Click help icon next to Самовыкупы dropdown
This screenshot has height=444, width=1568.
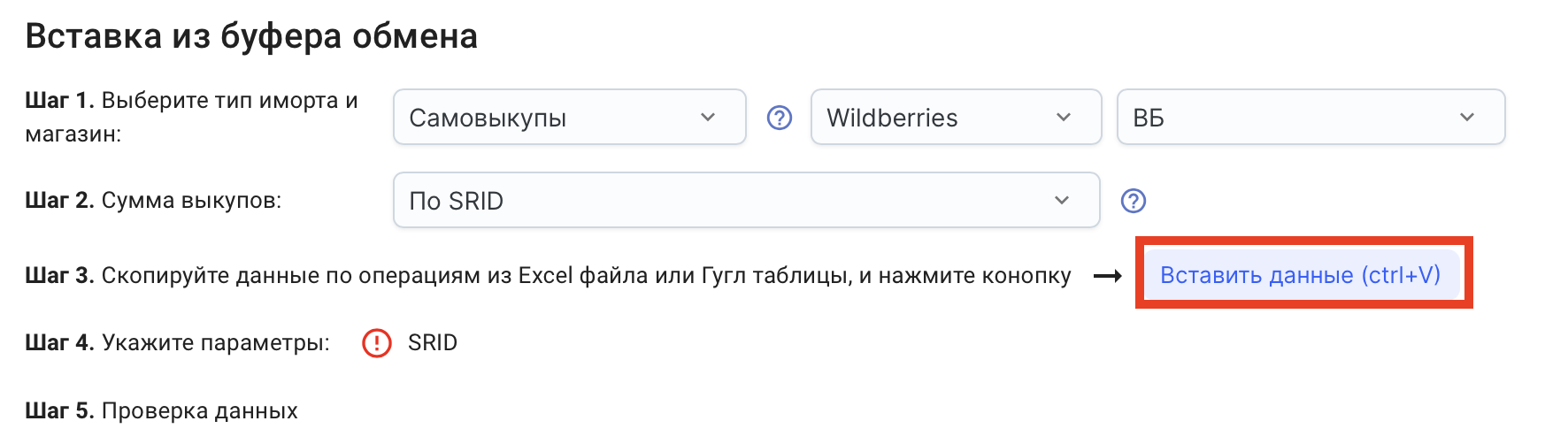coord(779,118)
